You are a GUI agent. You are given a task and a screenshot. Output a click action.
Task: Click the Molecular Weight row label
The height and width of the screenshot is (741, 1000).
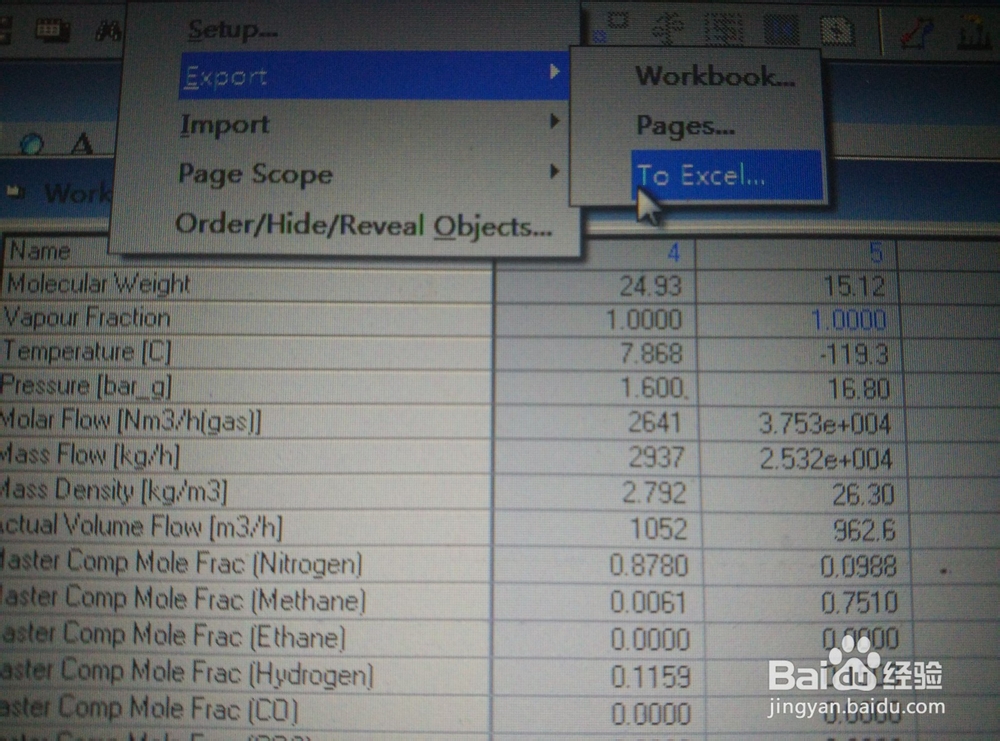pos(98,284)
